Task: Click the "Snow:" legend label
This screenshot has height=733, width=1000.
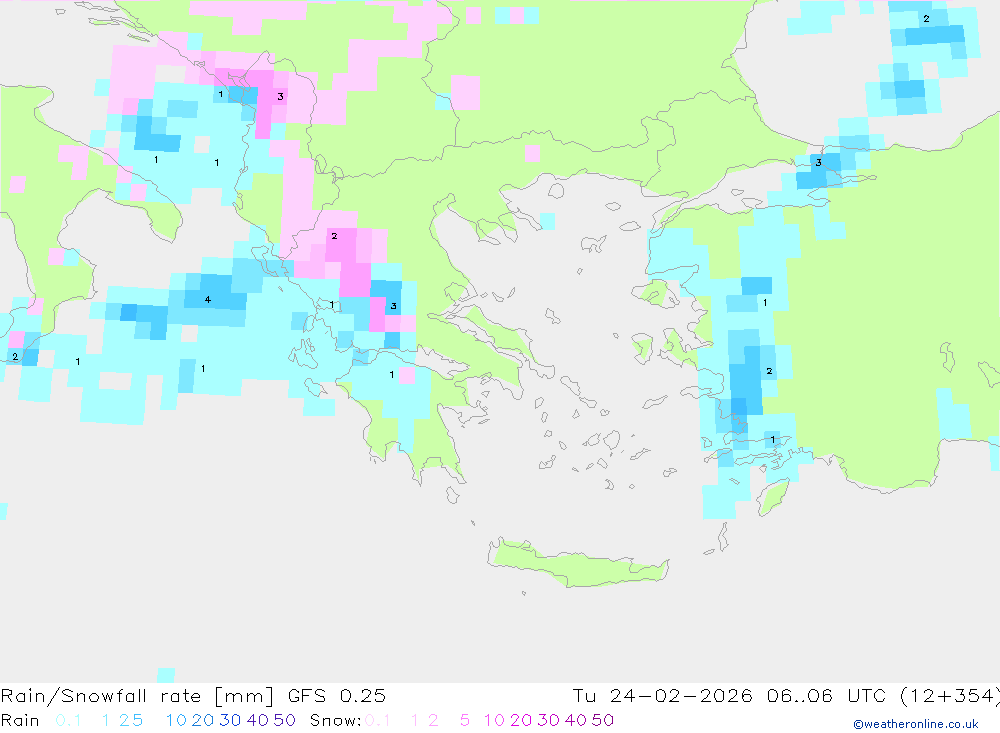Action: pyautogui.click(x=335, y=720)
